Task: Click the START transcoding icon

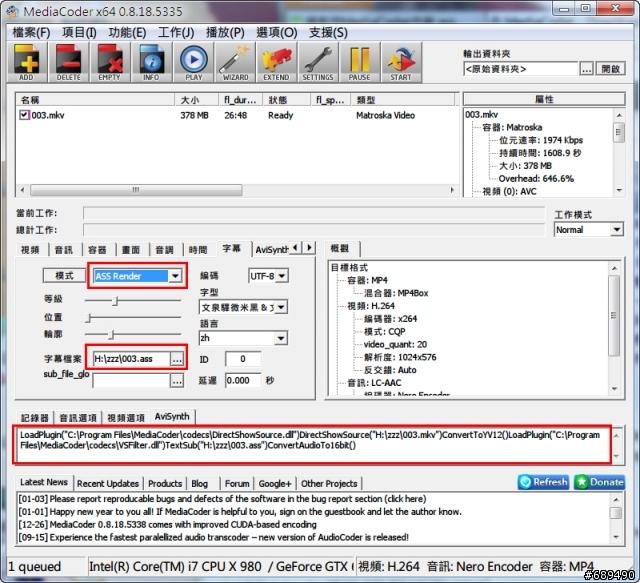Action: pyautogui.click(x=401, y=62)
